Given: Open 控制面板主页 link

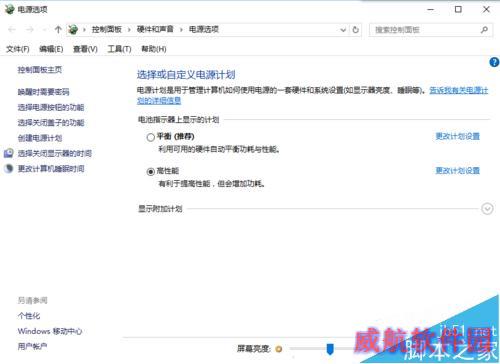Looking at the screenshot, I should [40, 70].
